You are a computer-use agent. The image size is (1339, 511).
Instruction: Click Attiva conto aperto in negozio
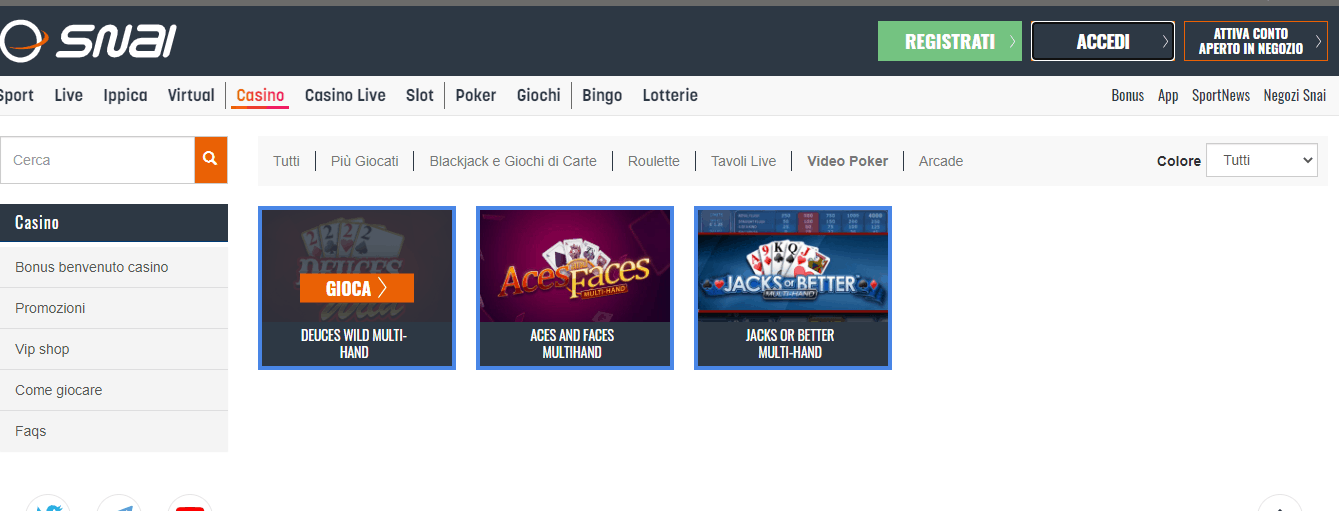coord(1256,41)
